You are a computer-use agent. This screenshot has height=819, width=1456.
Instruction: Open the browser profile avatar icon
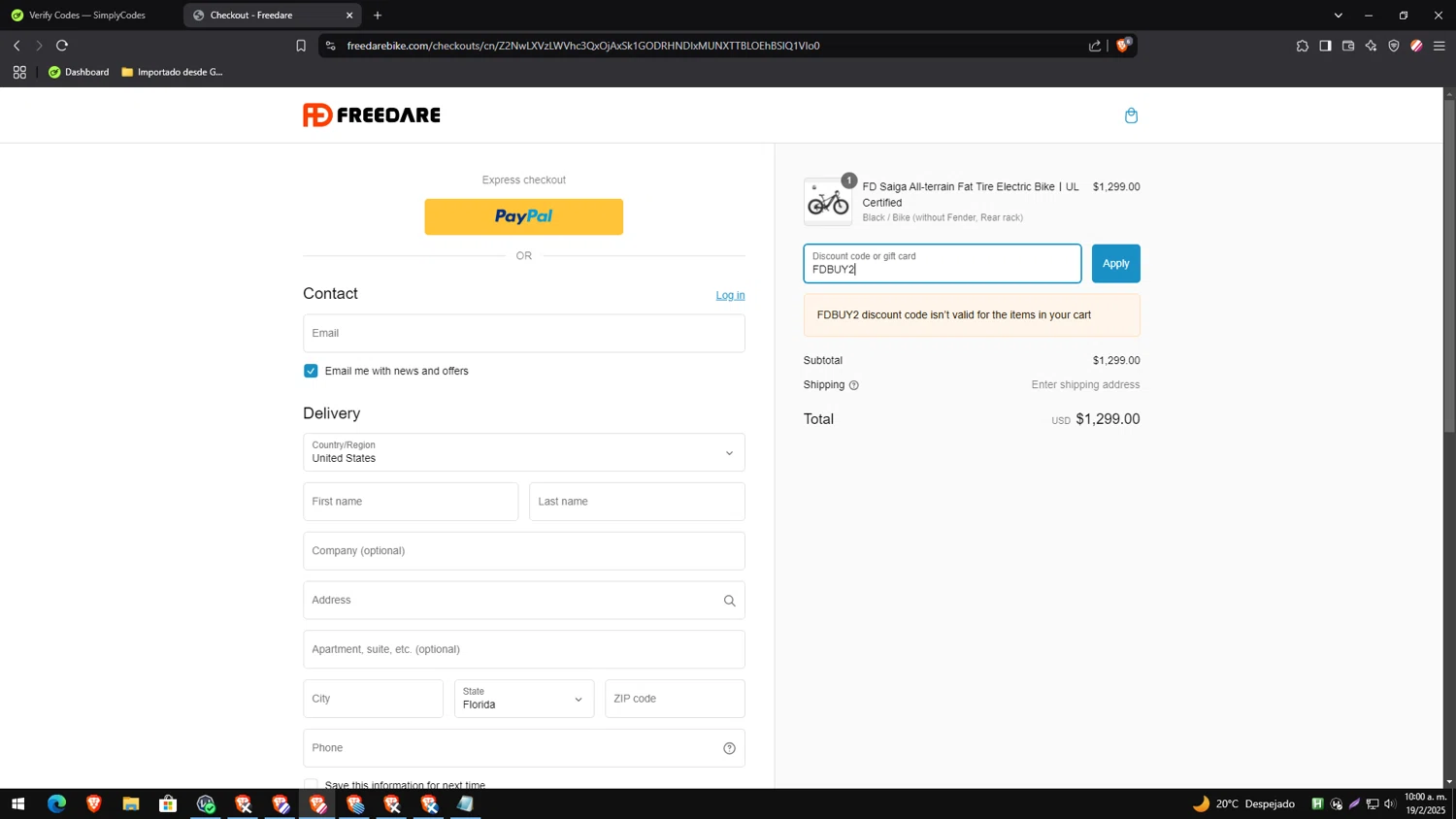[x=1416, y=46]
